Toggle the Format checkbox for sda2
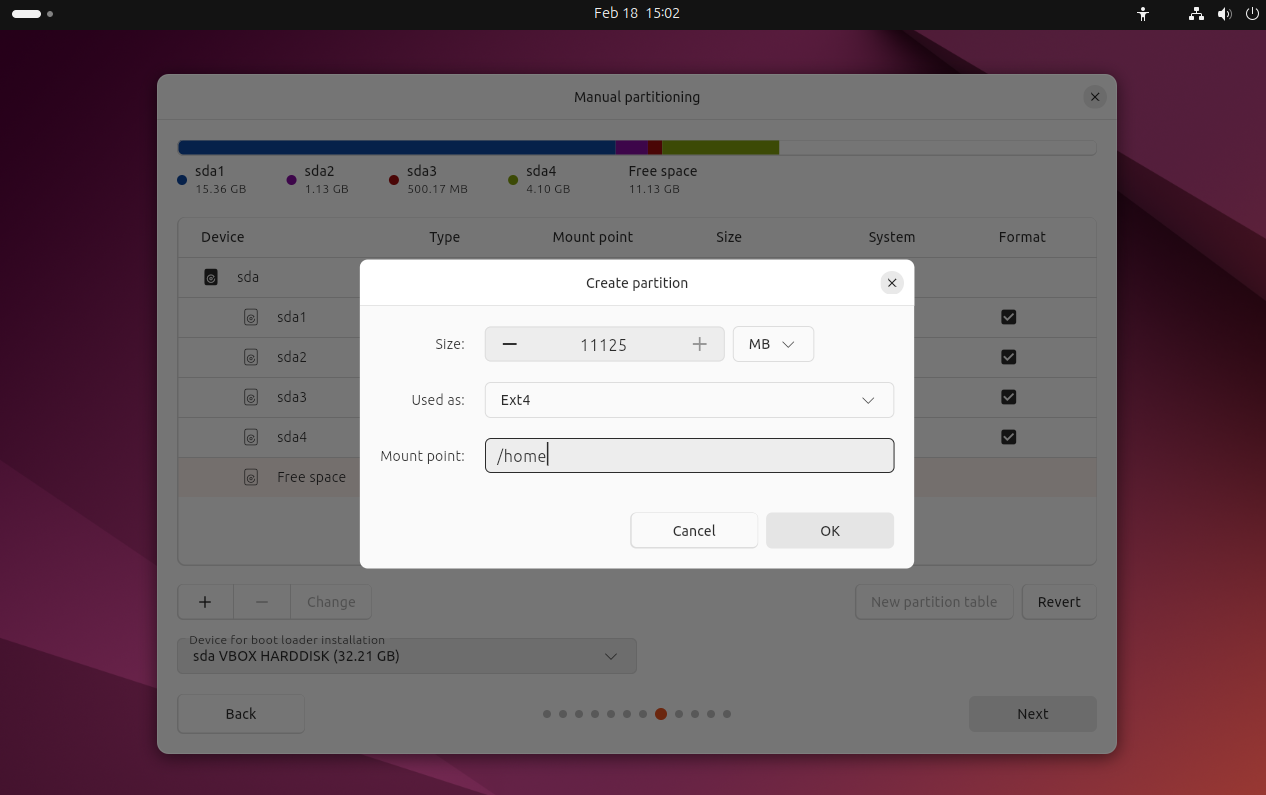The image size is (1266, 795). coord(1008,357)
